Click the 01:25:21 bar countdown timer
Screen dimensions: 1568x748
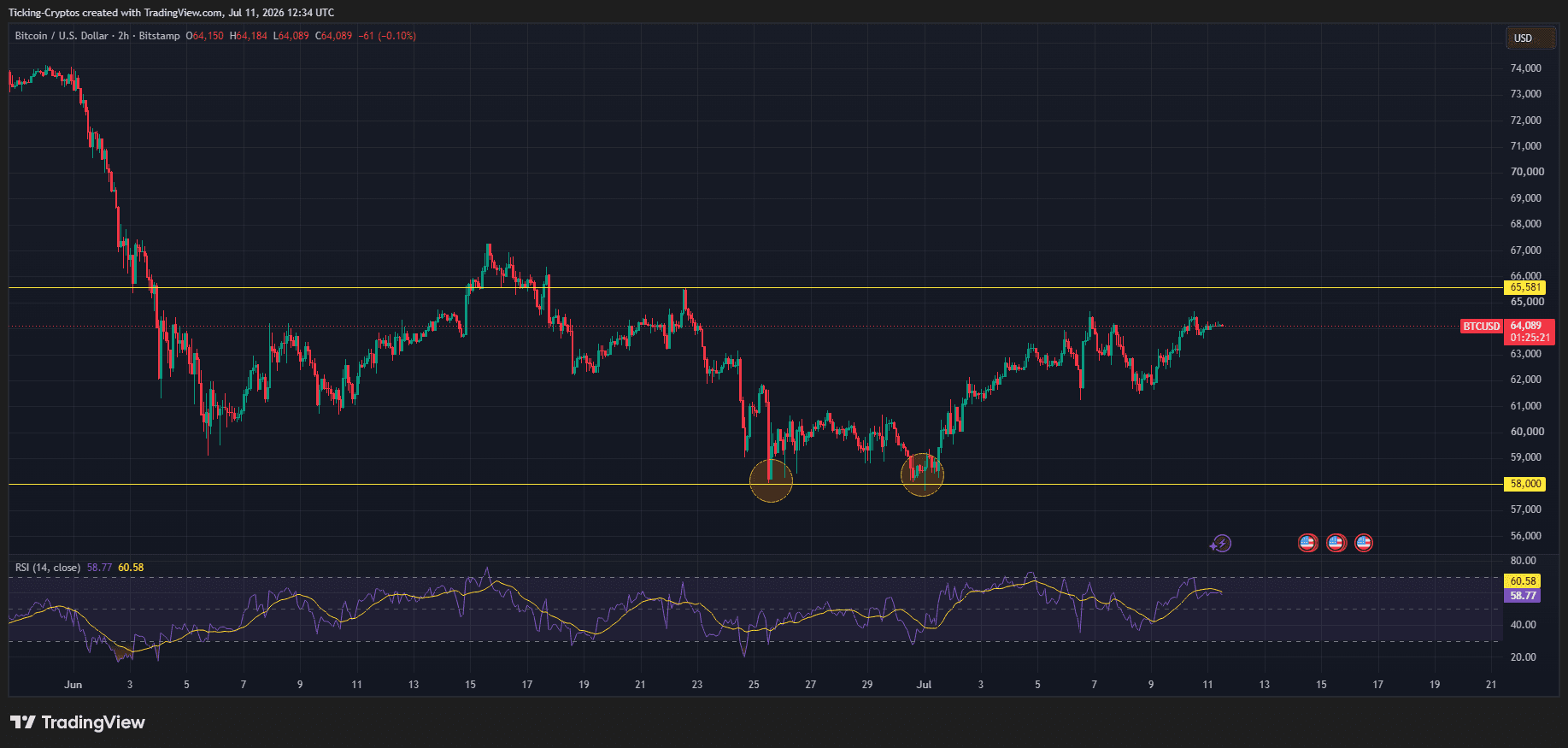point(1528,338)
